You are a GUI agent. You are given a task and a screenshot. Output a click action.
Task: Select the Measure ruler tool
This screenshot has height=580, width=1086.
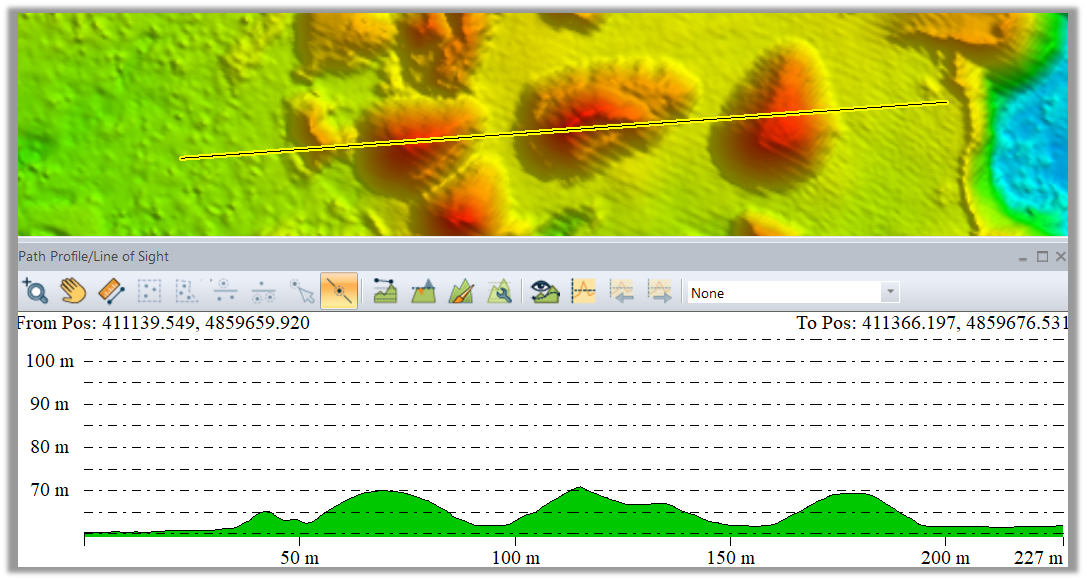click(111, 291)
